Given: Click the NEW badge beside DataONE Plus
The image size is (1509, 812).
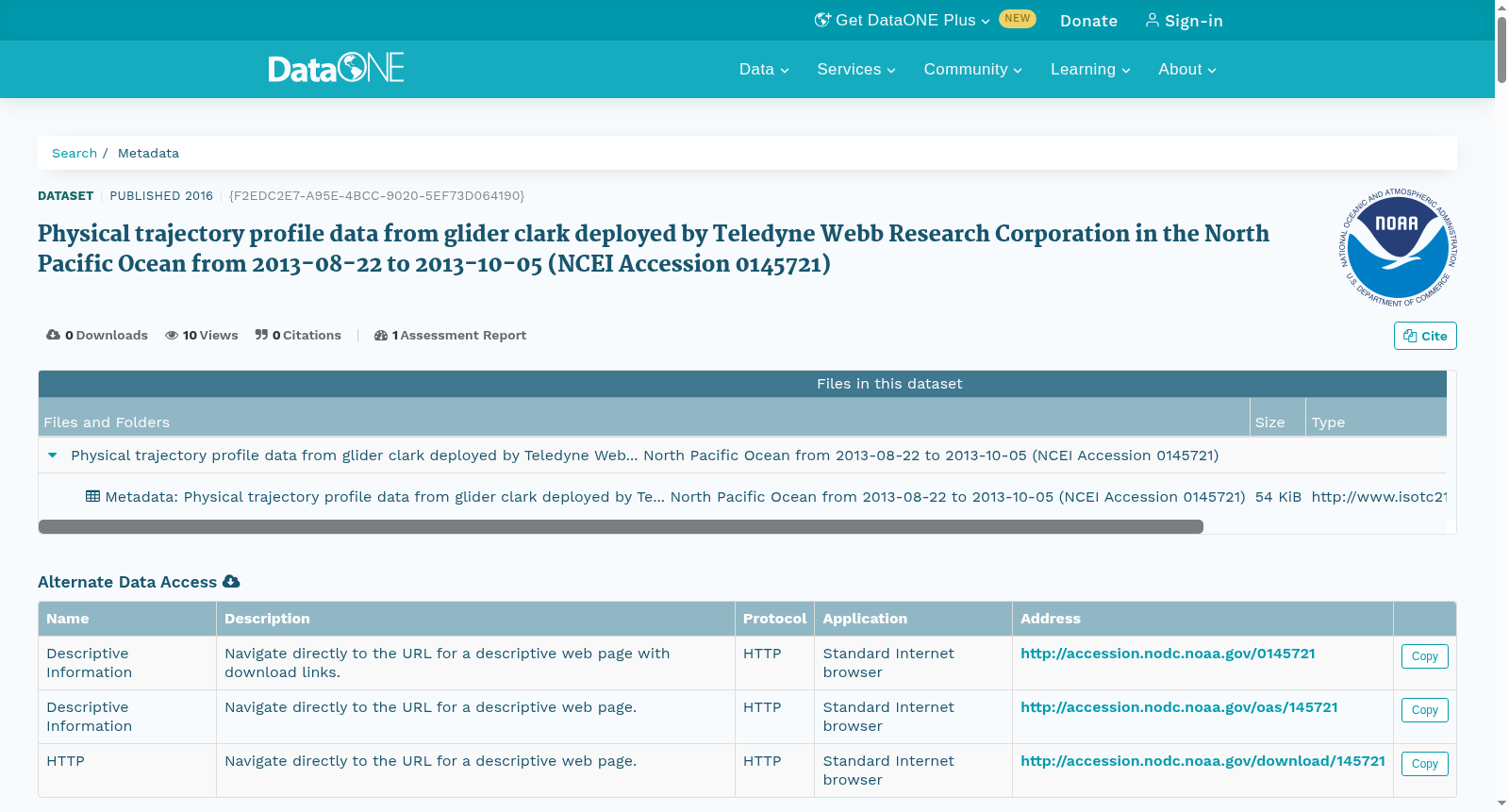Looking at the screenshot, I should point(1018,19).
